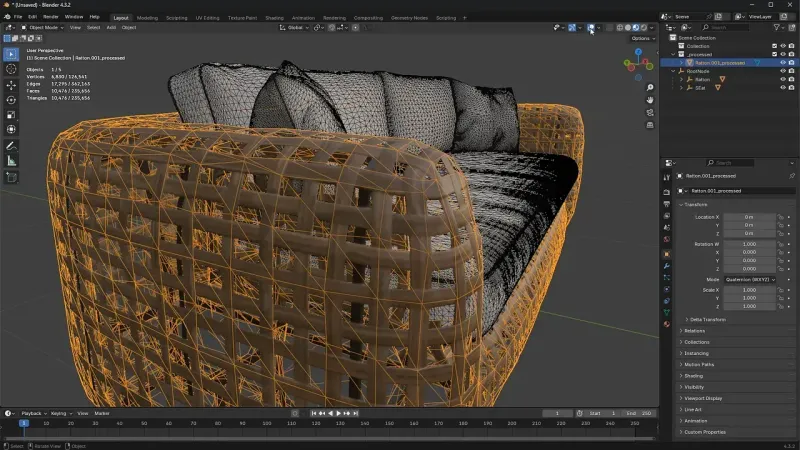
Task: Open the Render menu
Action: point(52,17)
